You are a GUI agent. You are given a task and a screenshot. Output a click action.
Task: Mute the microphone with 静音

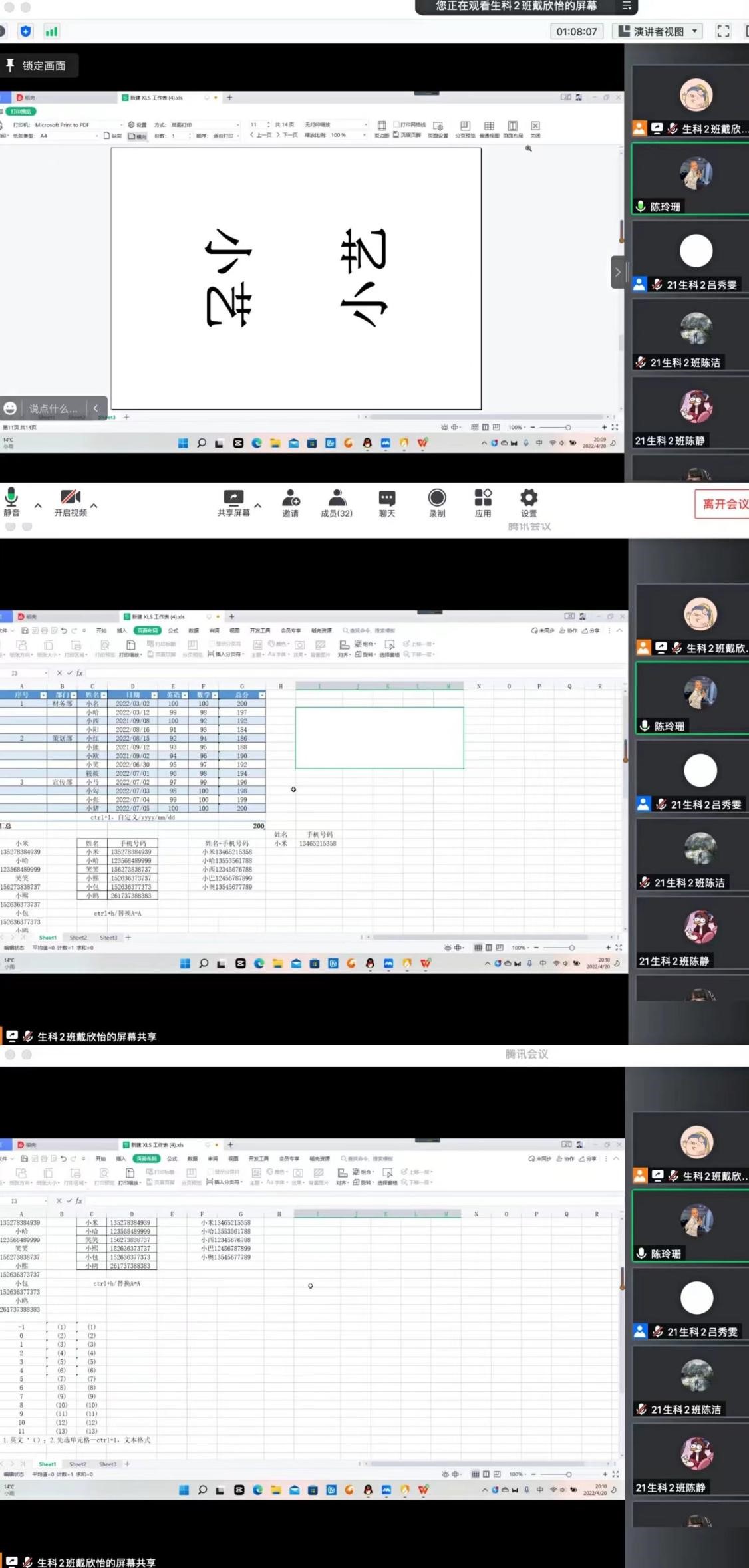(11, 501)
